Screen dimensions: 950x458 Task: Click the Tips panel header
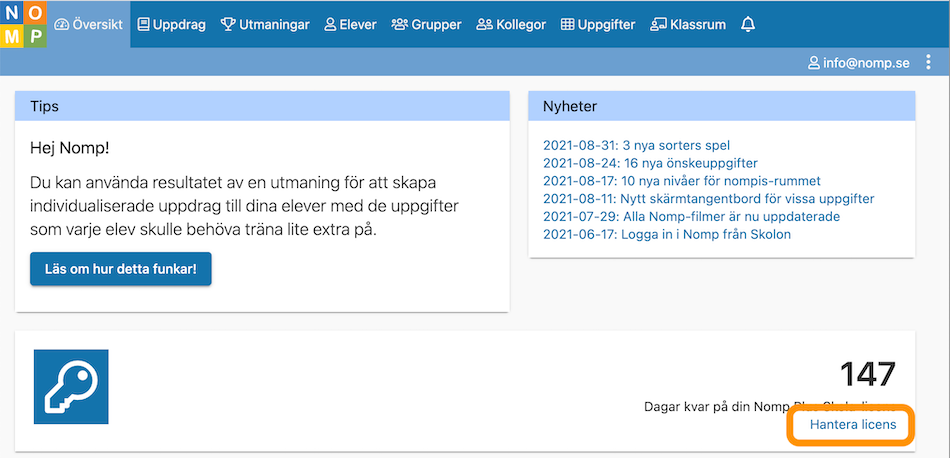click(262, 106)
